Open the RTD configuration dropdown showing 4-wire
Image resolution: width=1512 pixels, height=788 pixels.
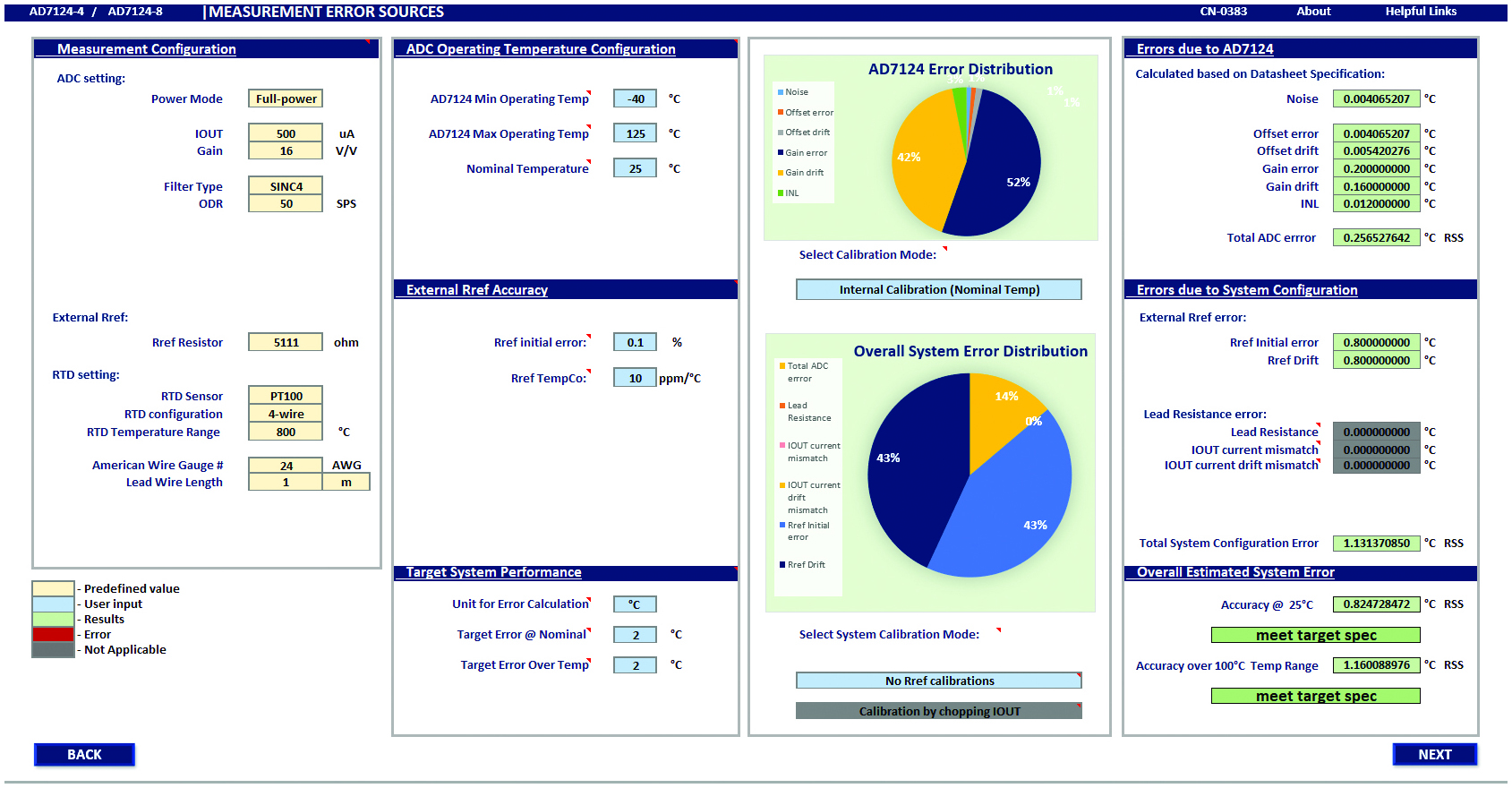click(286, 414)
